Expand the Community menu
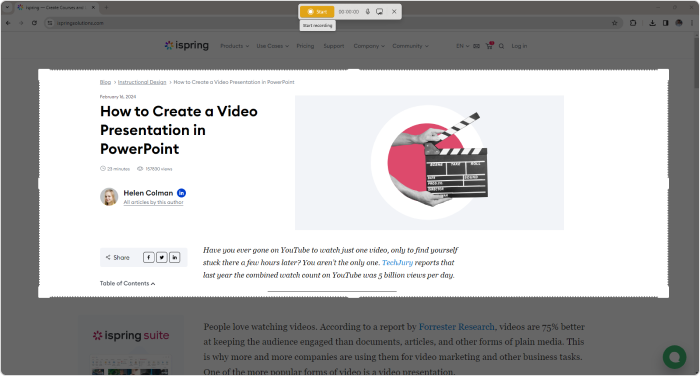This screenshot has width=700, height=376. (x=410, y=46)
